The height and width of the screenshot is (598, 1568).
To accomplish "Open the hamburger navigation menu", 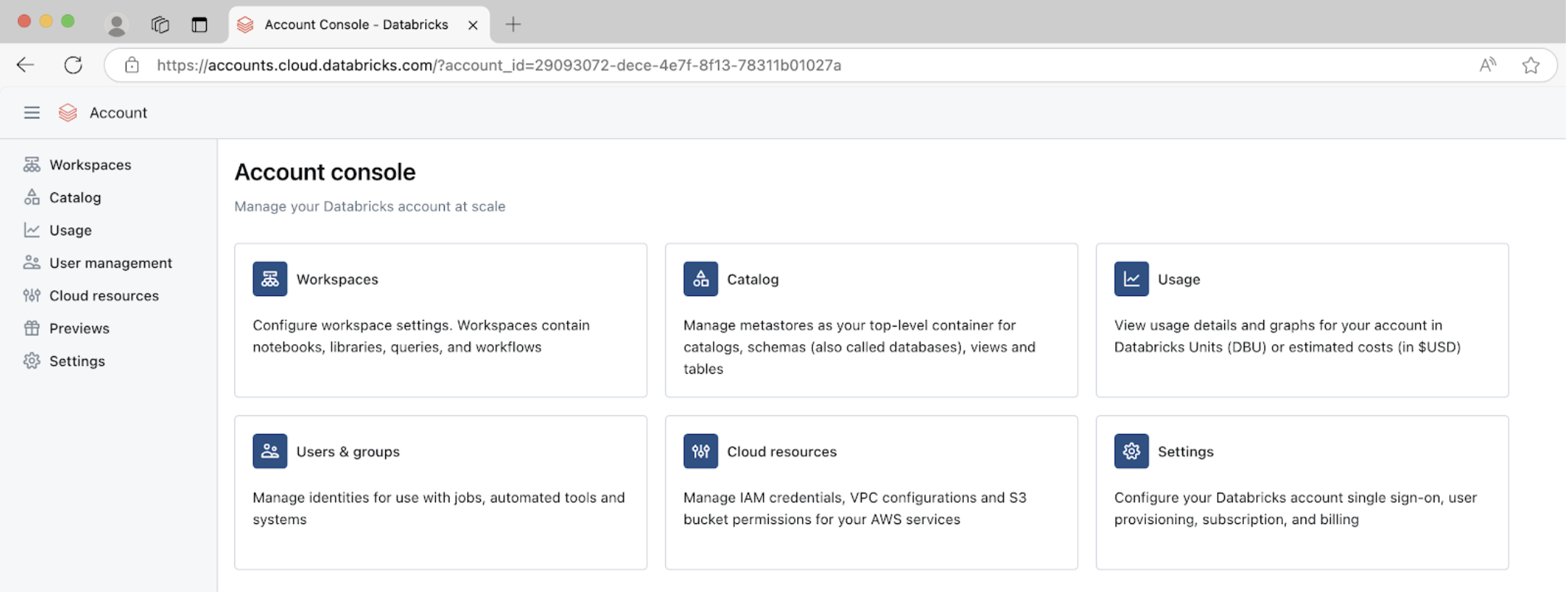I will coord(32,112).
